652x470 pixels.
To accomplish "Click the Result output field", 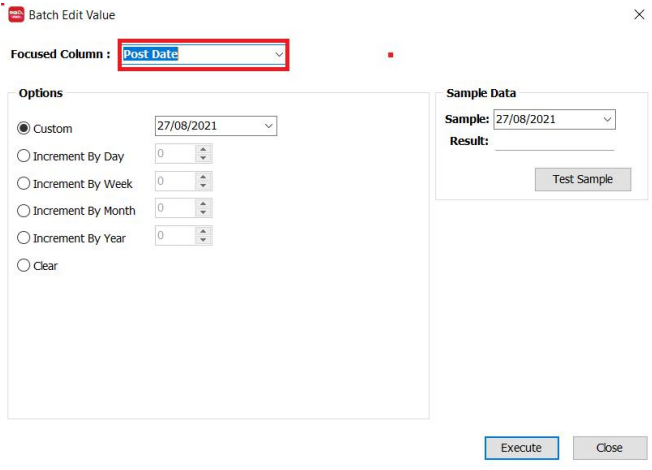I will point(554,141).
